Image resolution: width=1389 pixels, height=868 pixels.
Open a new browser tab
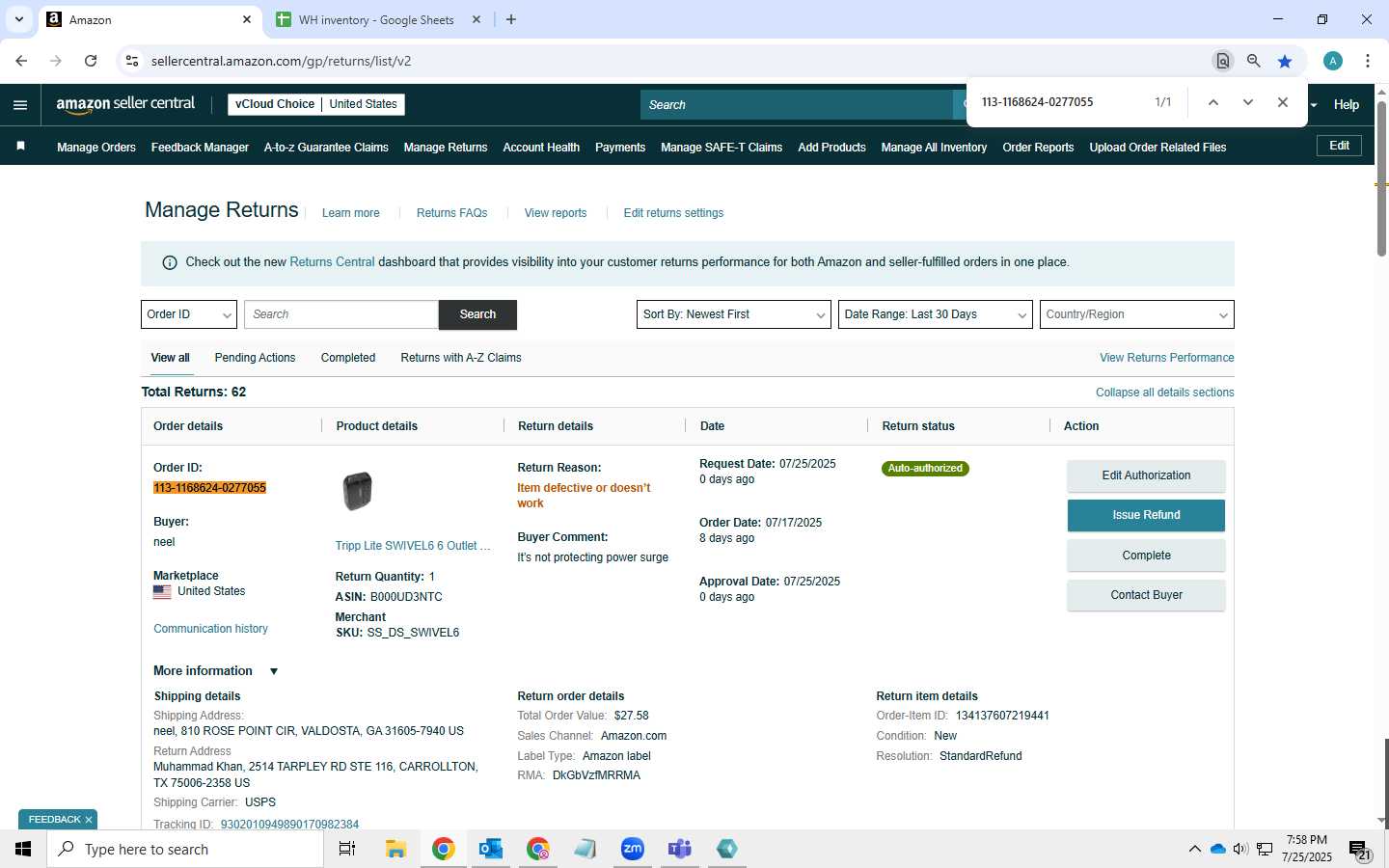point(511,19)
